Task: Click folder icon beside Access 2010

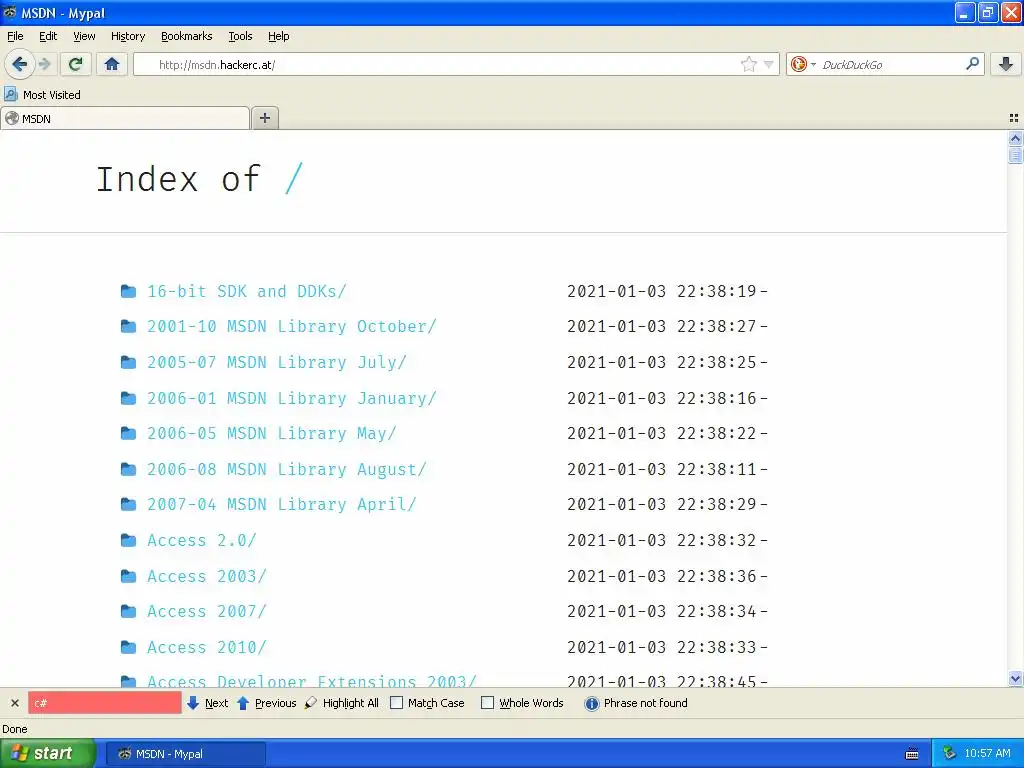Action: [x=129, y=647]
